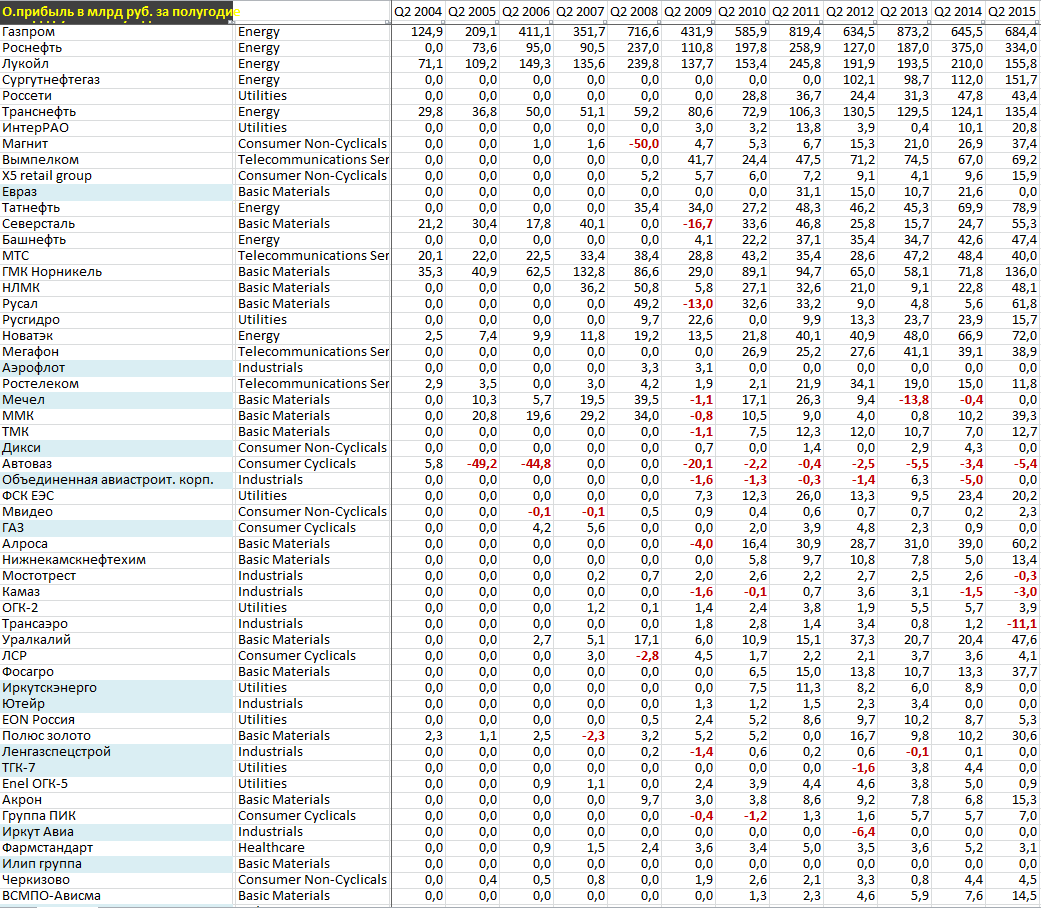
Task: Click the Новатэк row label
Action: 118,336
